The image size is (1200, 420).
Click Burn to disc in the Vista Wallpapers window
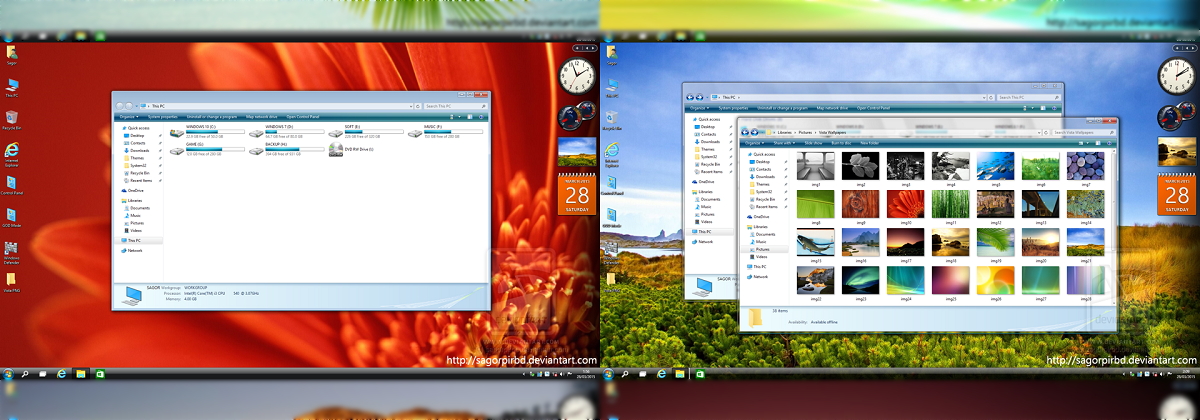pyautogui.click(x=840, y=143)
